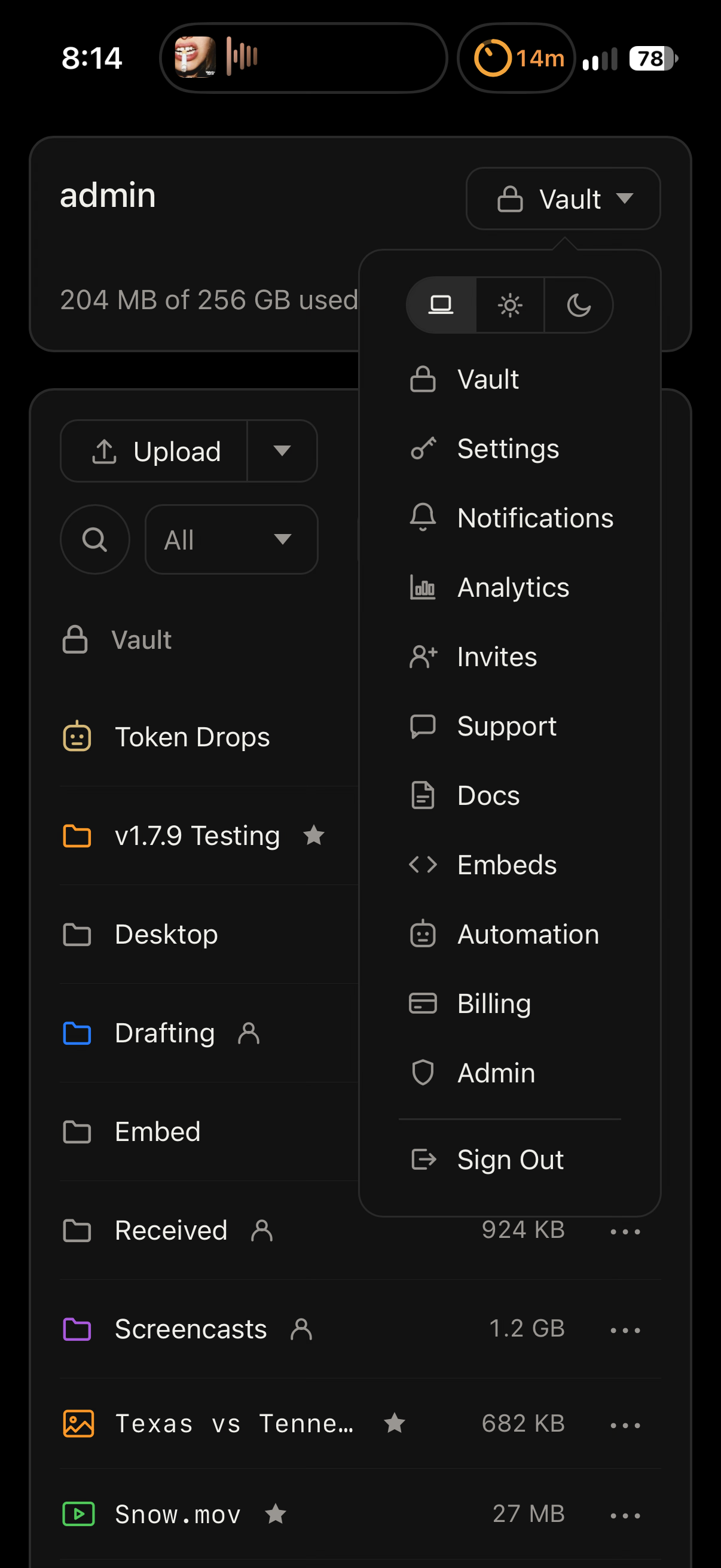Click the 1.2 GB Screencasts size
This screenshot has width=721, height=1568.
(527, 1328)
